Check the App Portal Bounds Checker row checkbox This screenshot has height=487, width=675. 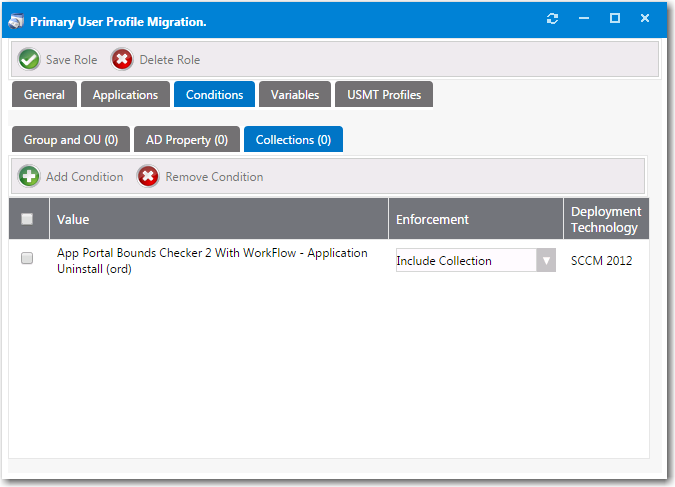click(27, 258)
